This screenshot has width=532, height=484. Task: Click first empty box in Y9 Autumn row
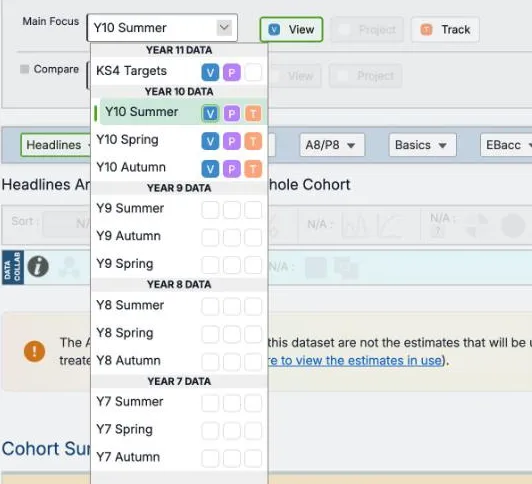210,237
